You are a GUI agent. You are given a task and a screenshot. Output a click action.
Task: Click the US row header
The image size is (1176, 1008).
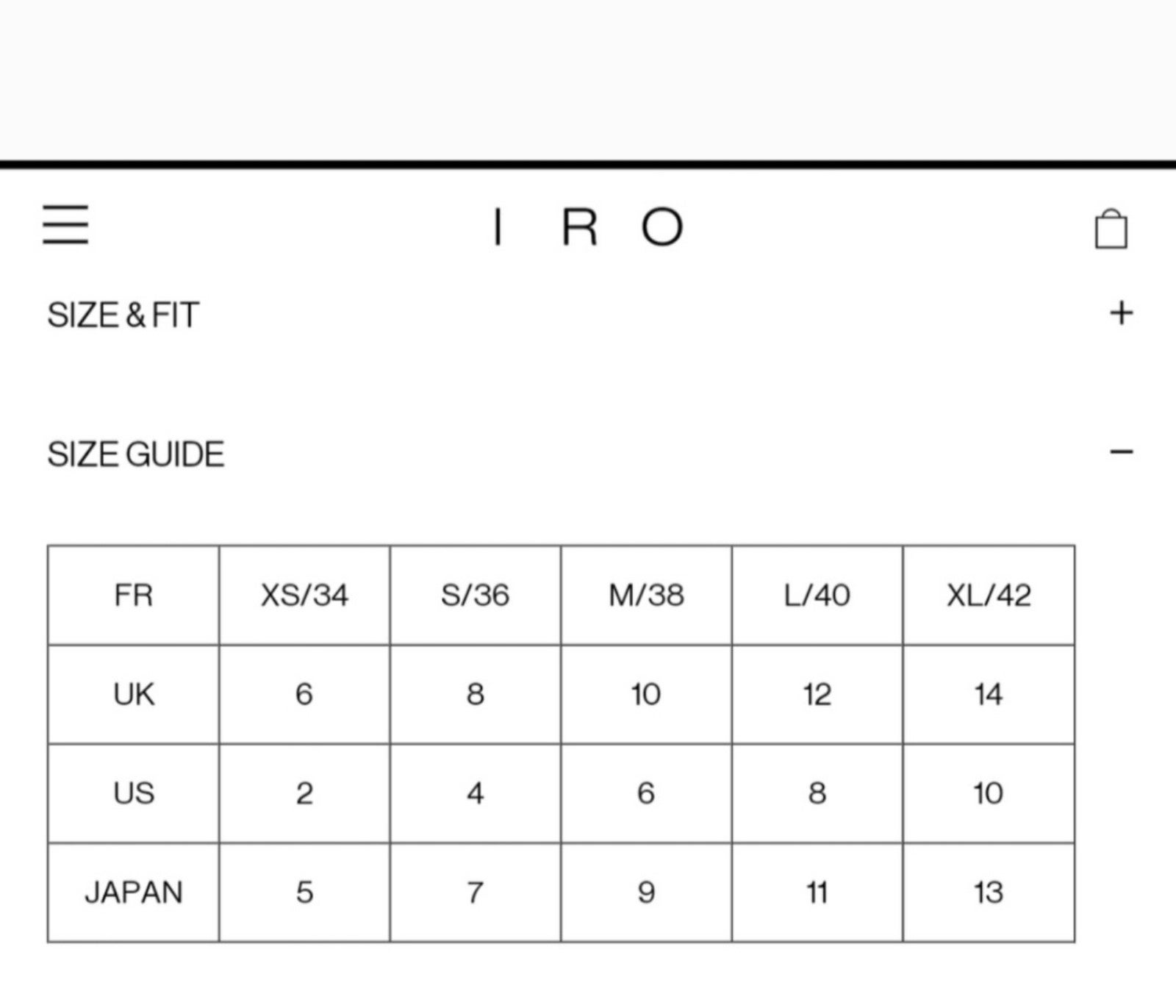(133, 793)
